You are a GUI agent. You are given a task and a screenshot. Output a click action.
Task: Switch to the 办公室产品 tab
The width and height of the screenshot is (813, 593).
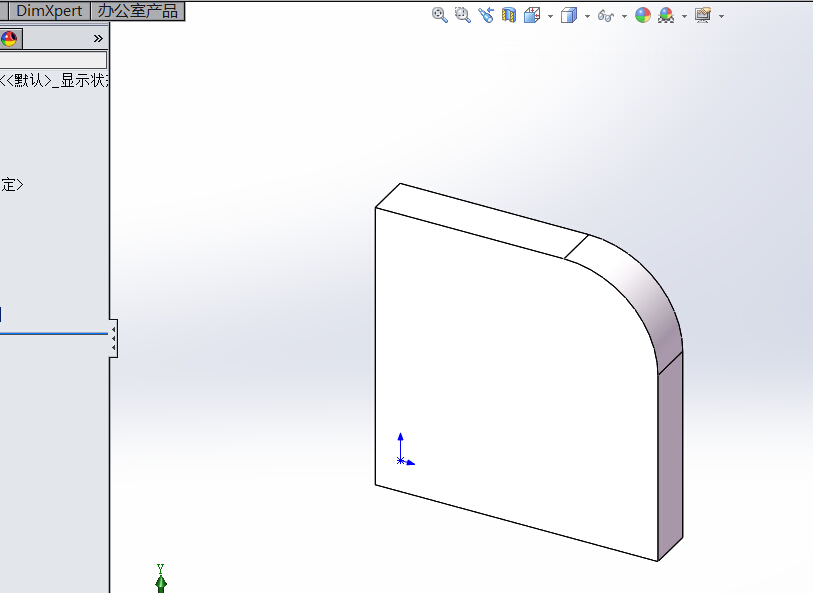click(137, 11)
